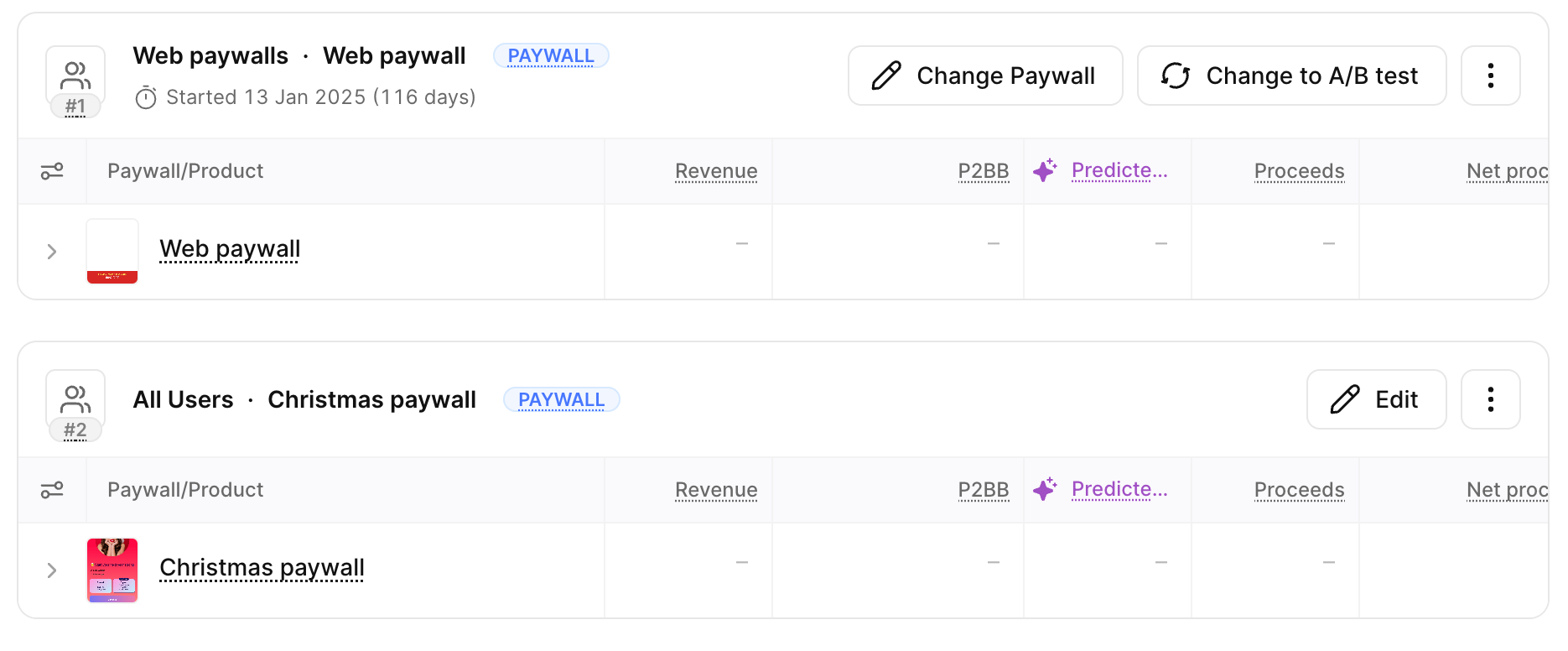This screenshot has width=1568, height=651.
Task: Click the sparkle AI icon next to Predicted header
Action: (1045, 169)
